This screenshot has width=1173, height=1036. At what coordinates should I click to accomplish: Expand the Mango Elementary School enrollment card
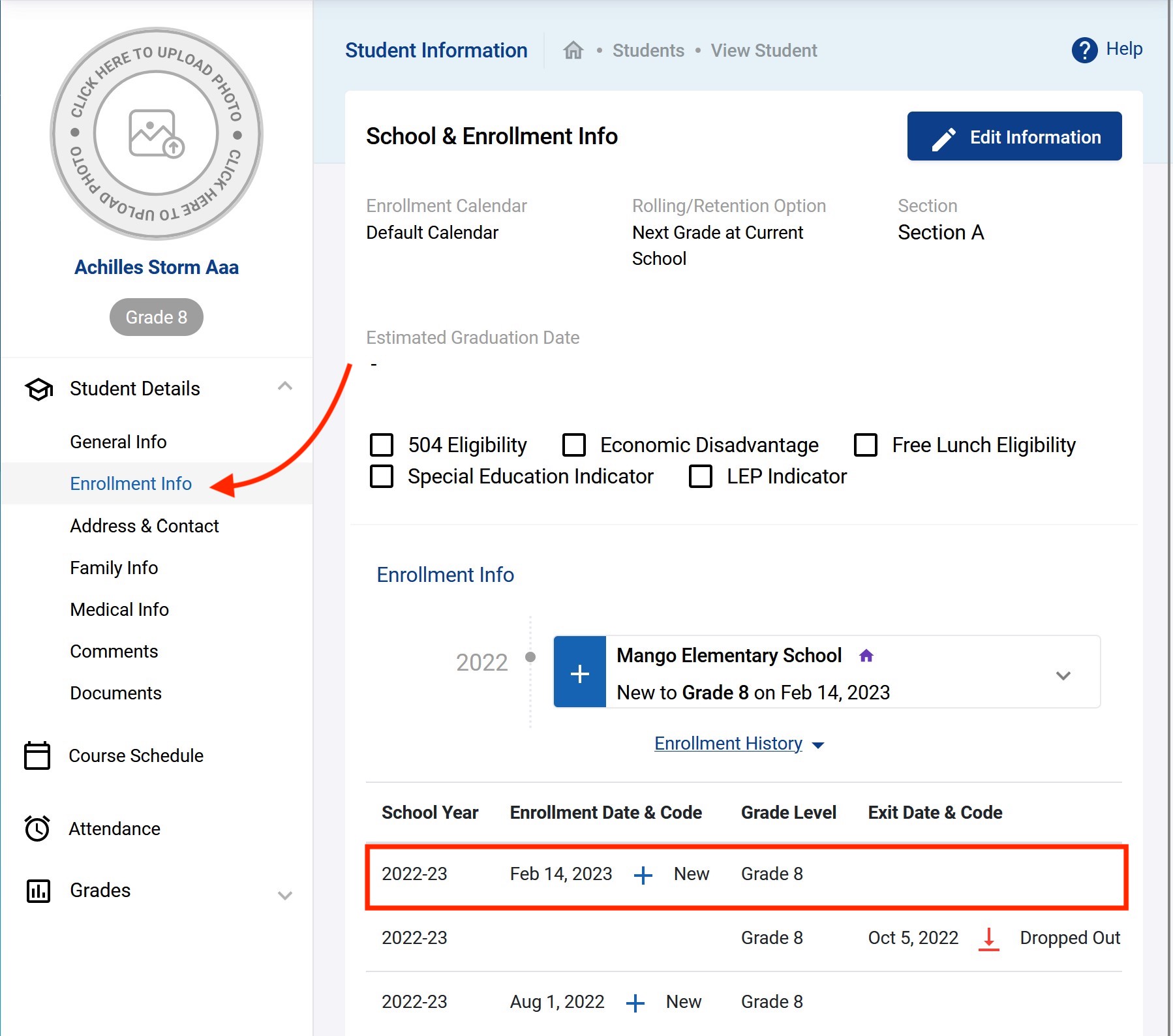(1063, 675)
